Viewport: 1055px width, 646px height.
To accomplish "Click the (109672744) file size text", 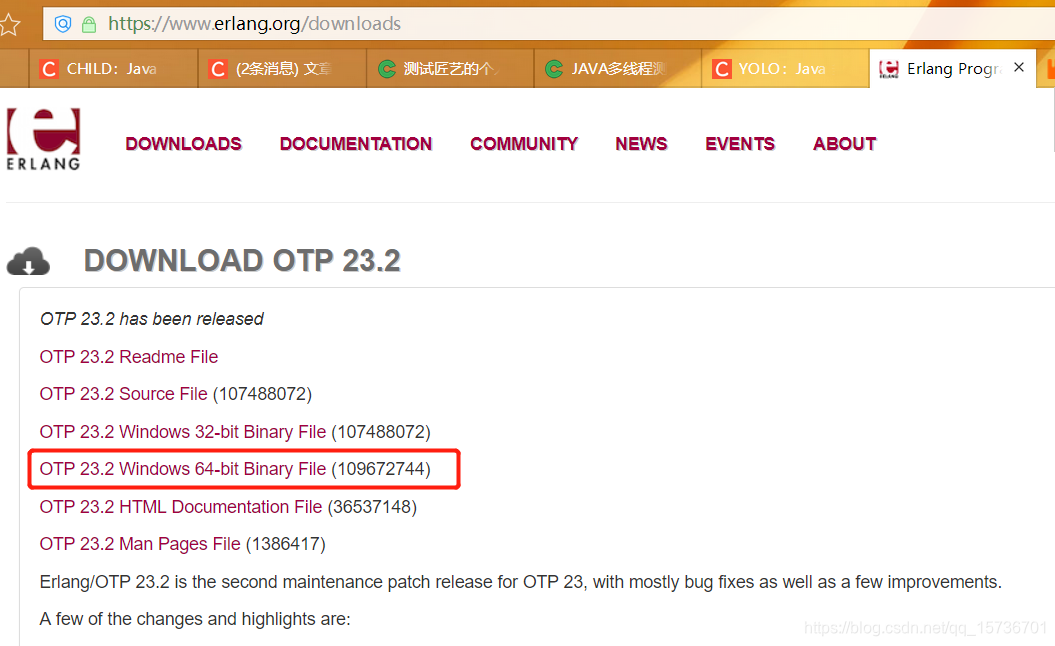I will (381, 469).
